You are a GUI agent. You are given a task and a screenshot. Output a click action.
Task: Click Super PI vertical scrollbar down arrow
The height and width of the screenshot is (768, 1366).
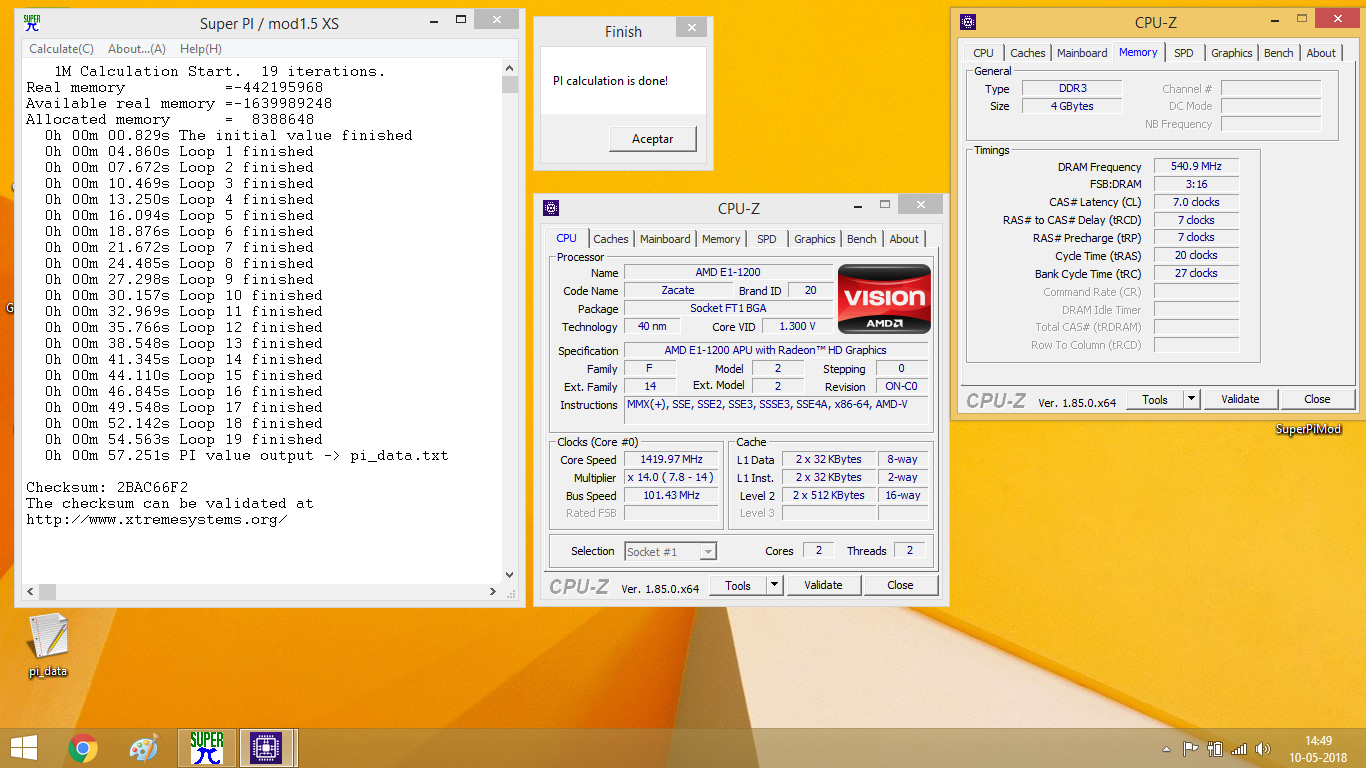510,575
